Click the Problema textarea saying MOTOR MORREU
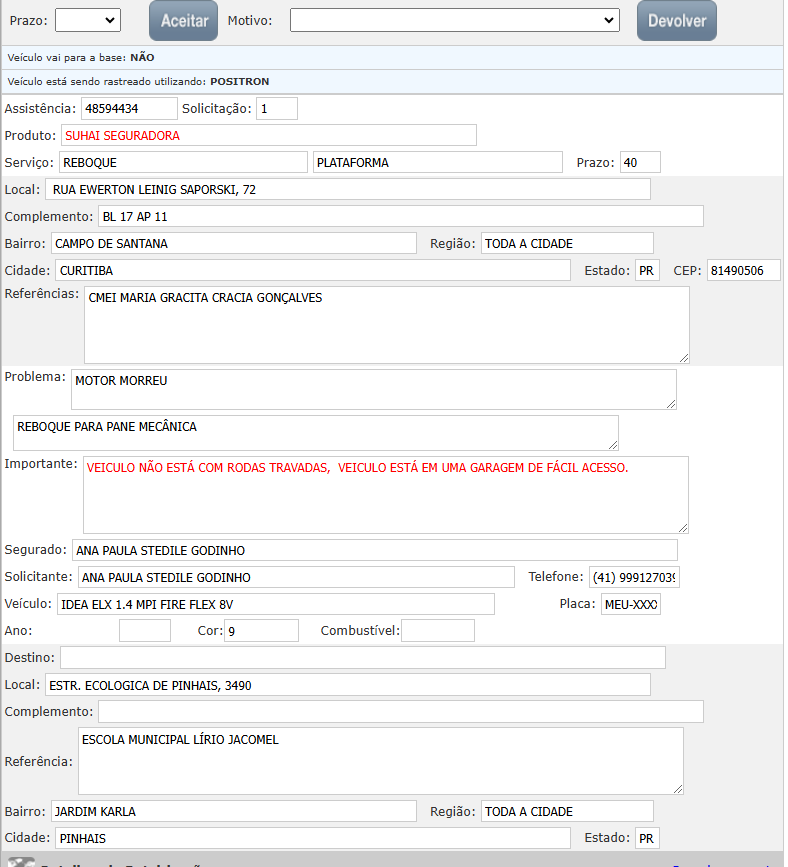Image resolution: width=788 pixels, height=867 pixels. click(x=373, y=389)
